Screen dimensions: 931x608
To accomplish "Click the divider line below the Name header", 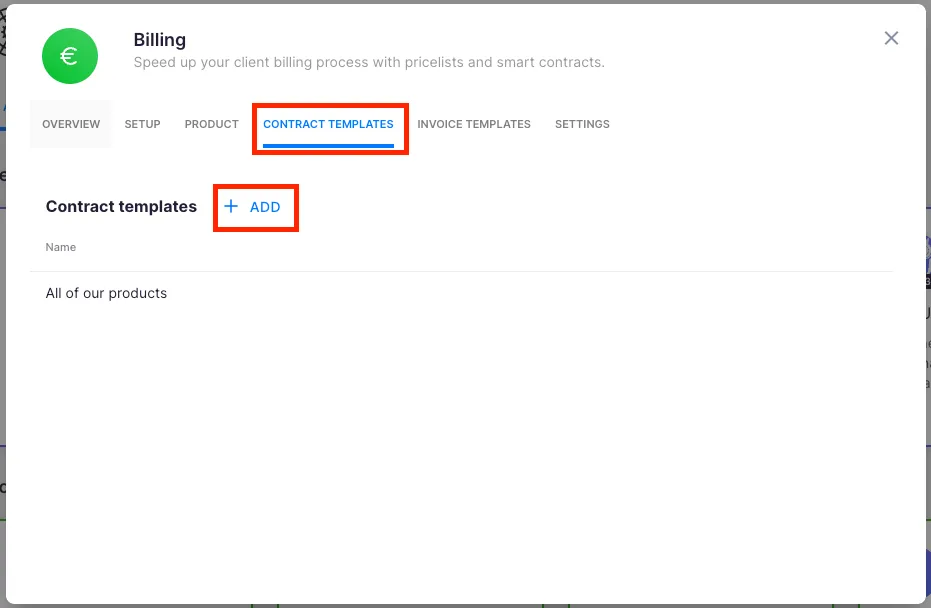I will (x=461, y=271).
